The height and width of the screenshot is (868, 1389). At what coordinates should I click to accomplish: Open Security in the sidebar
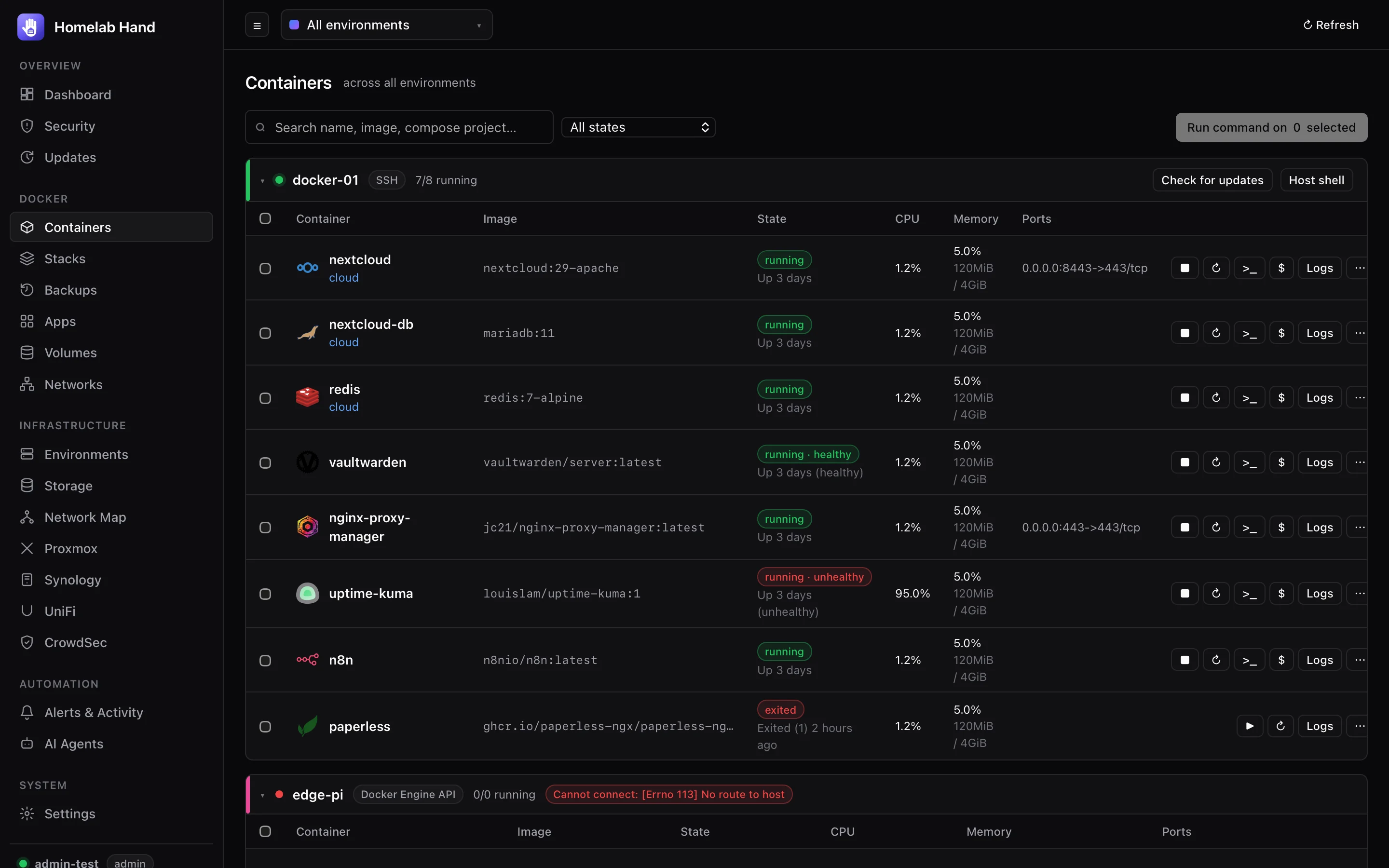tap(111, 126)
